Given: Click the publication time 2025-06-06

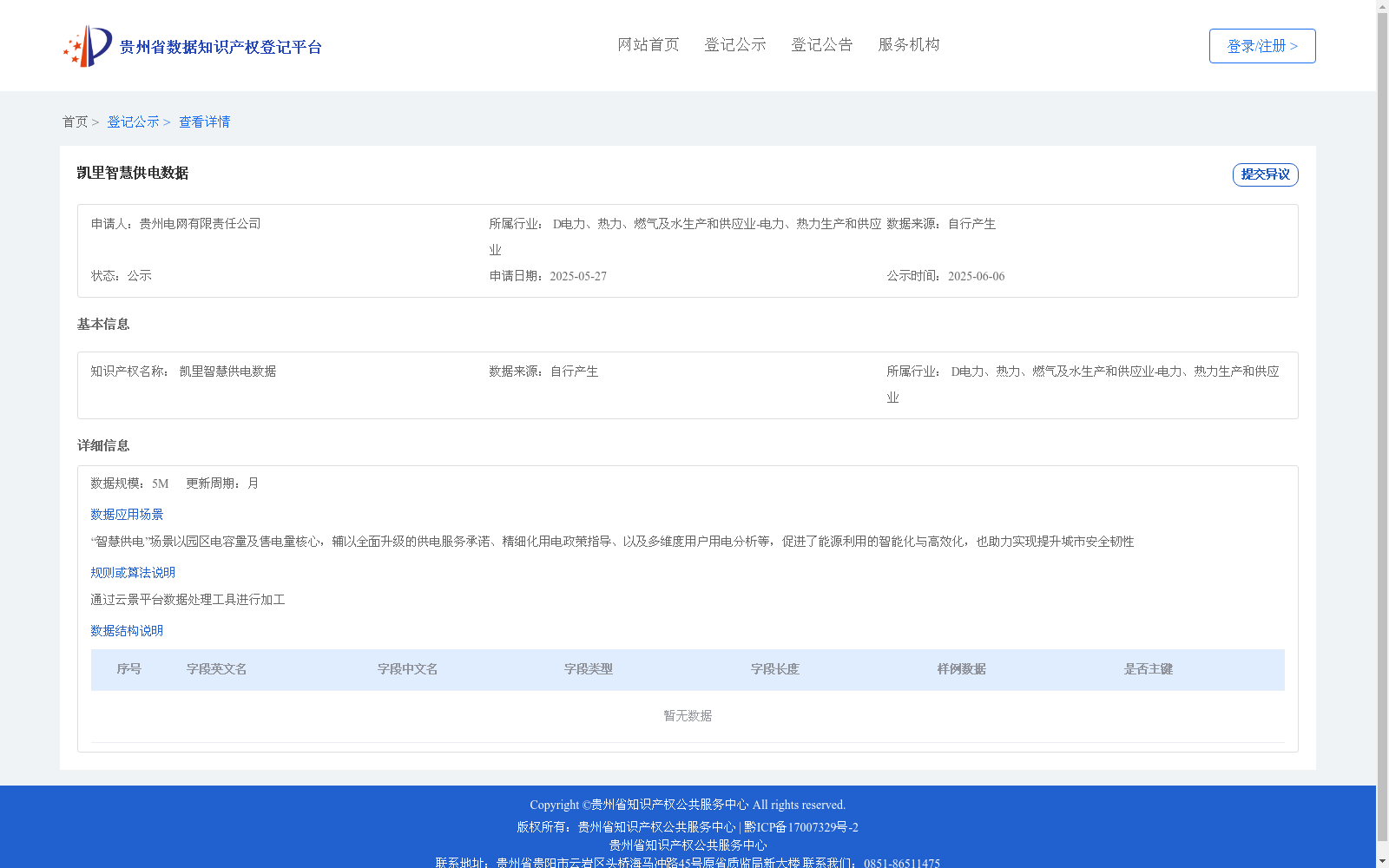Looking at the screenshot, I should [x=976, y=276].
